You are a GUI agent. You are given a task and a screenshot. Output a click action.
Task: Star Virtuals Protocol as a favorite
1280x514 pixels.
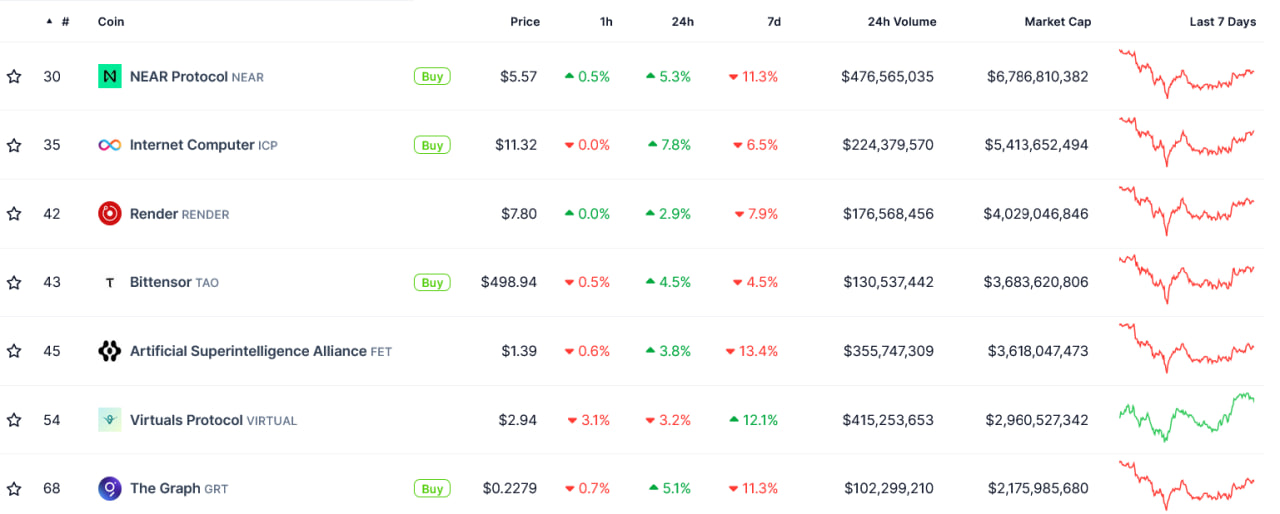tap(14, 420)
